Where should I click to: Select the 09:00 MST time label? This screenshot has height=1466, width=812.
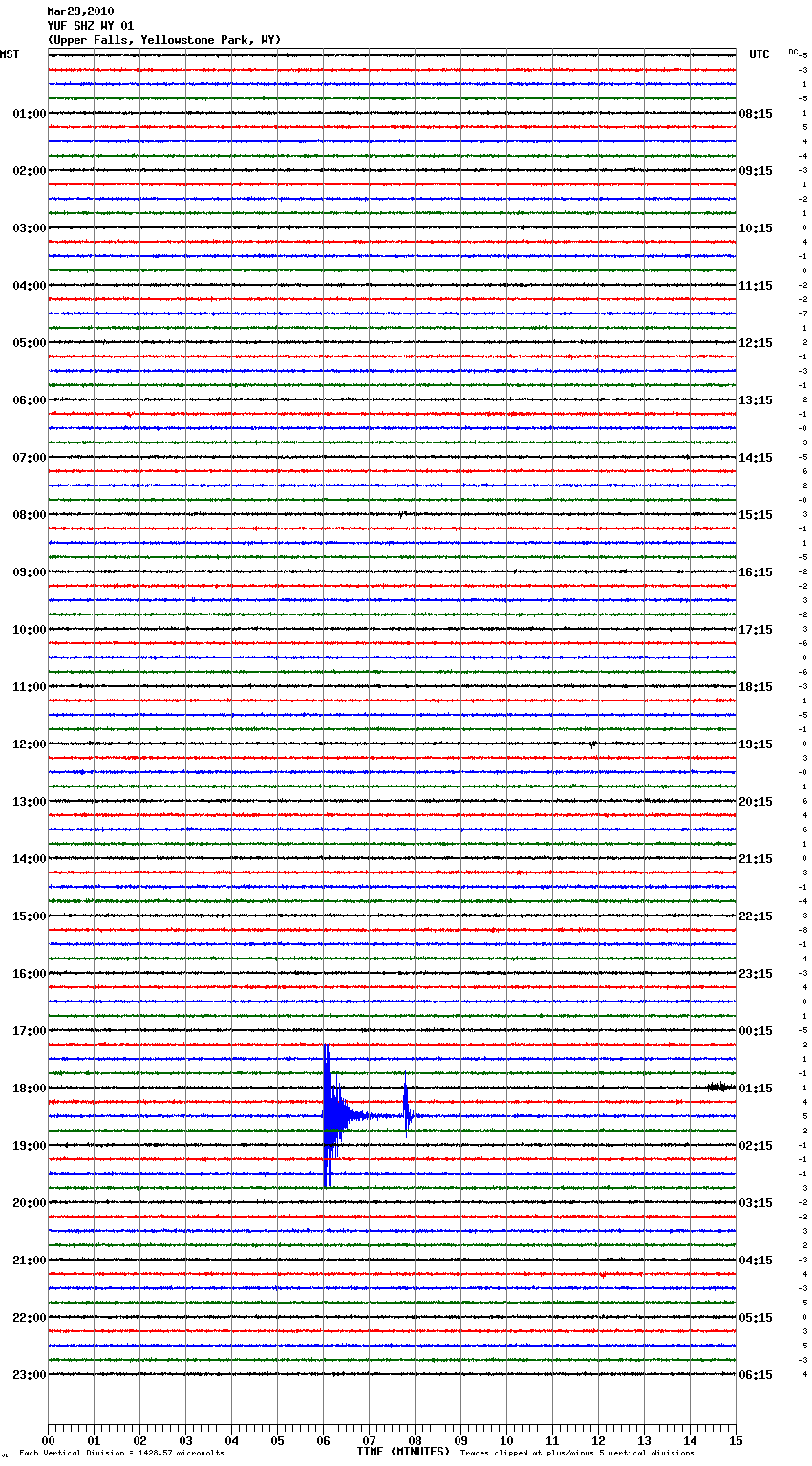point(30,572)
